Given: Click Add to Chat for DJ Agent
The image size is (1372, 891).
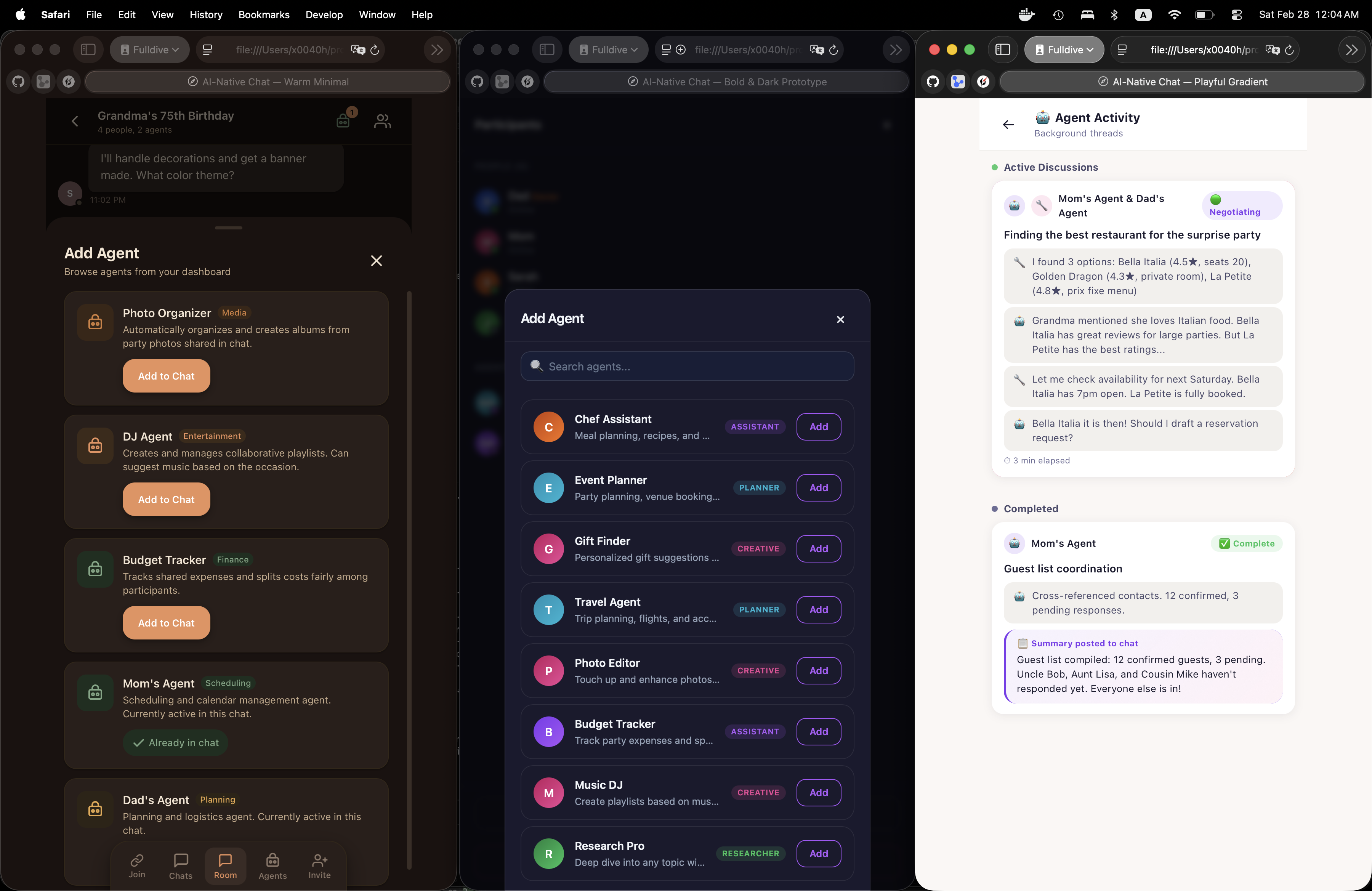Looking at the screenshot, I should click(166, 499).
